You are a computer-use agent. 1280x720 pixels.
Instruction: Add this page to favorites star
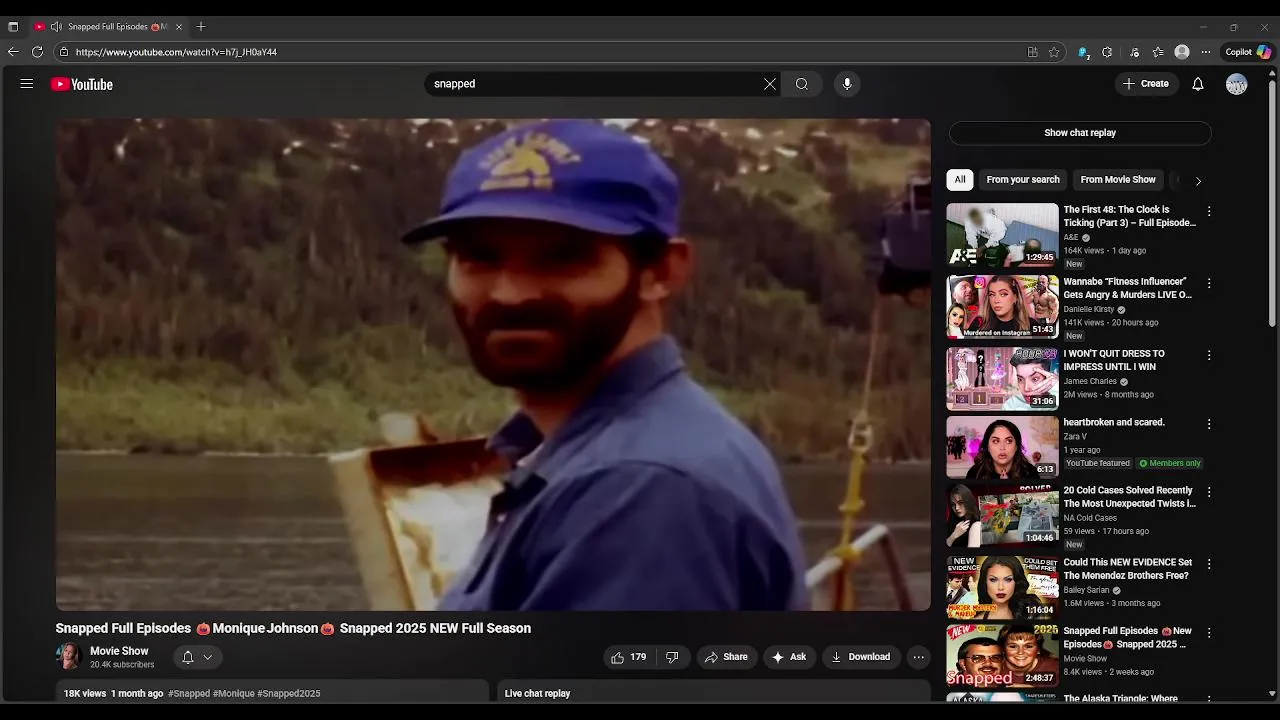[x=1054, y=52]
